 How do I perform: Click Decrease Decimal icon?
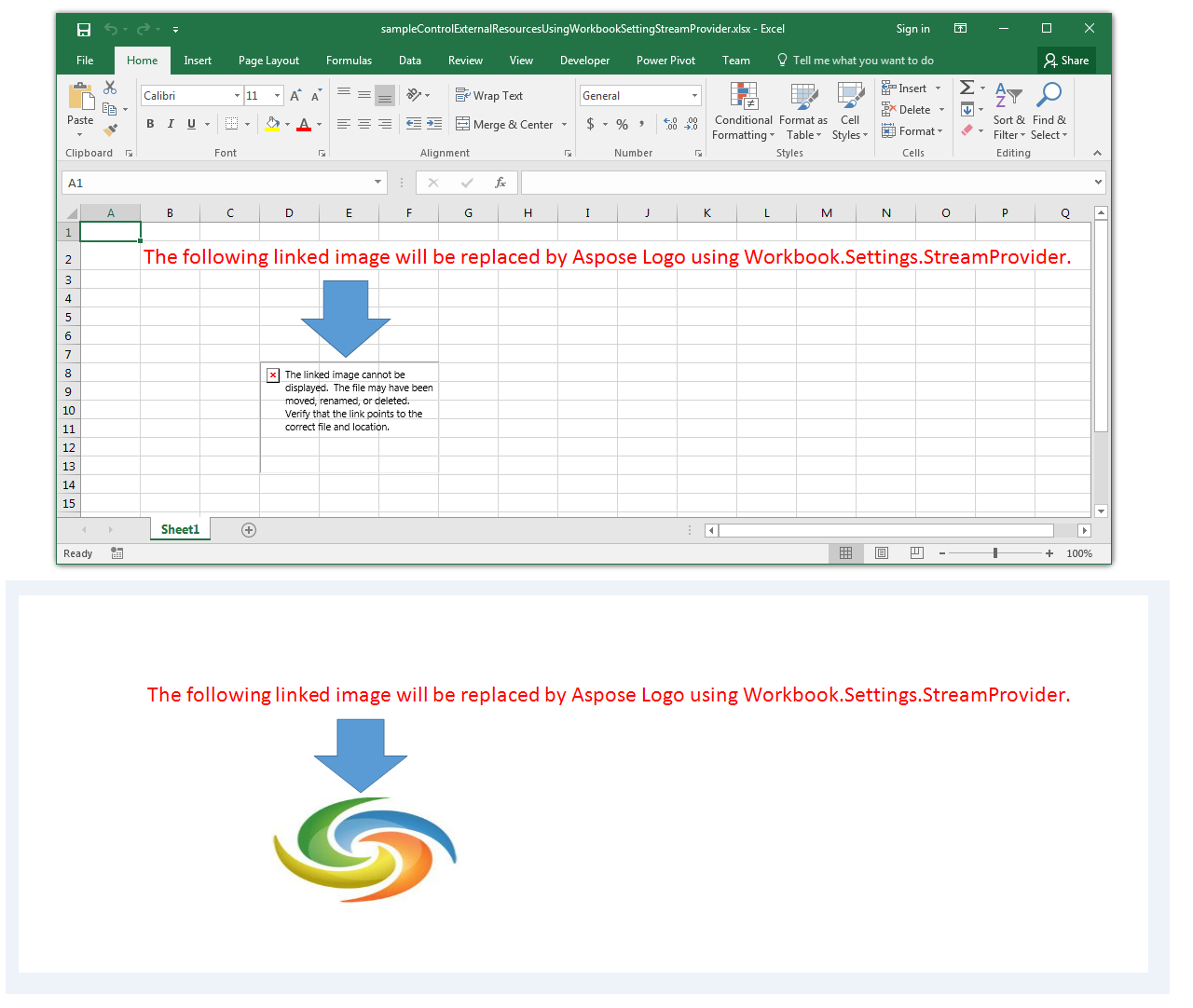691,124
